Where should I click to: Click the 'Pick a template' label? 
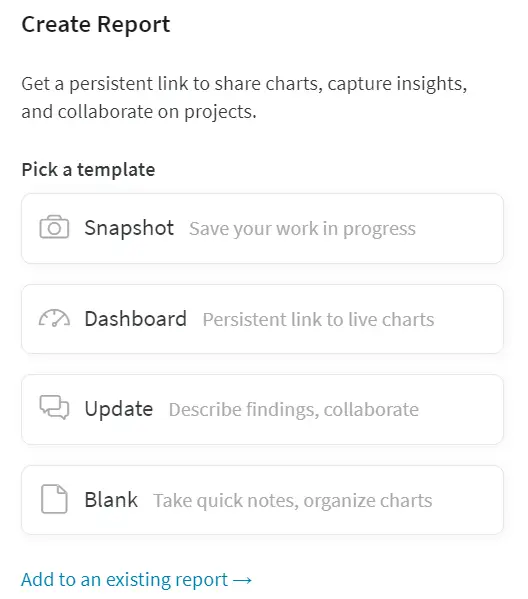click(x=89, y=170)
